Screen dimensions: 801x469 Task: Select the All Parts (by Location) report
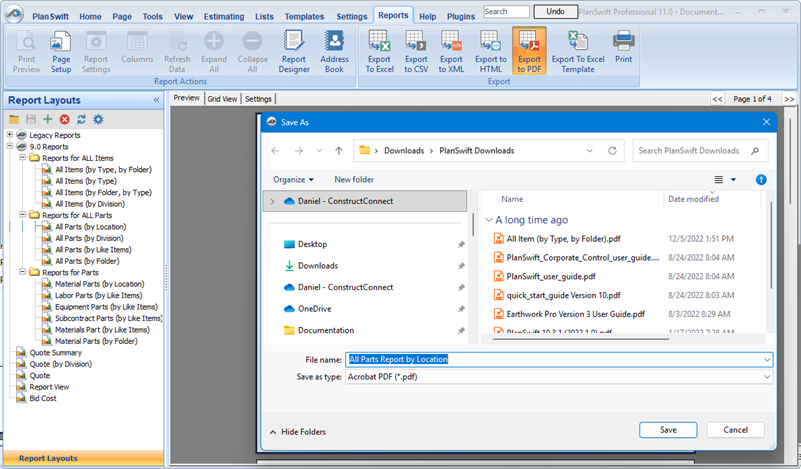[x=90, y=226]
